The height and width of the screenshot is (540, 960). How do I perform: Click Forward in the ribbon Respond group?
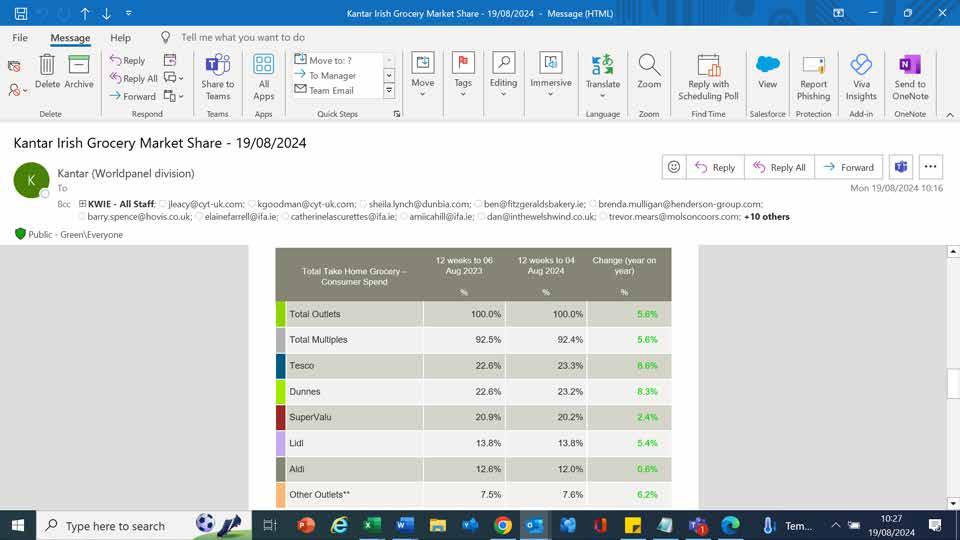tap(132, 96)
